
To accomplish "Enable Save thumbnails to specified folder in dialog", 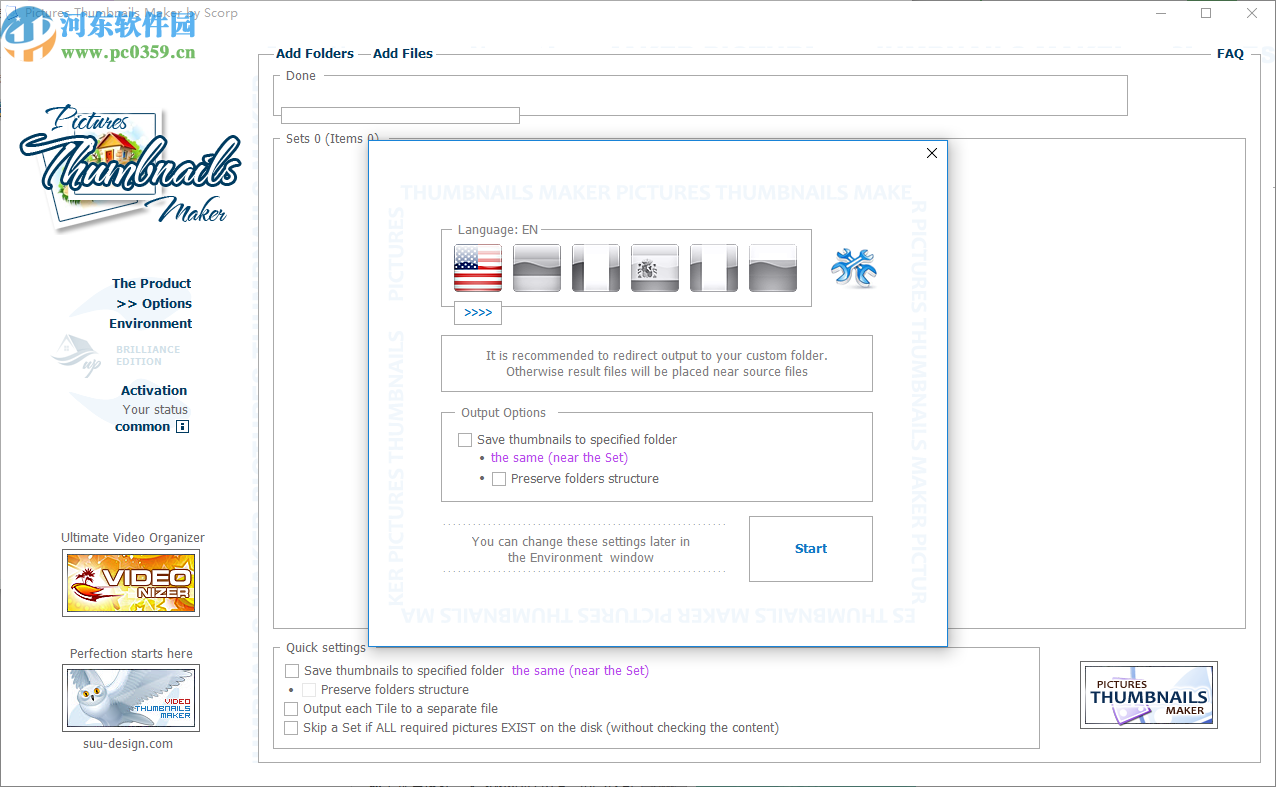I will tap(465, 440).
